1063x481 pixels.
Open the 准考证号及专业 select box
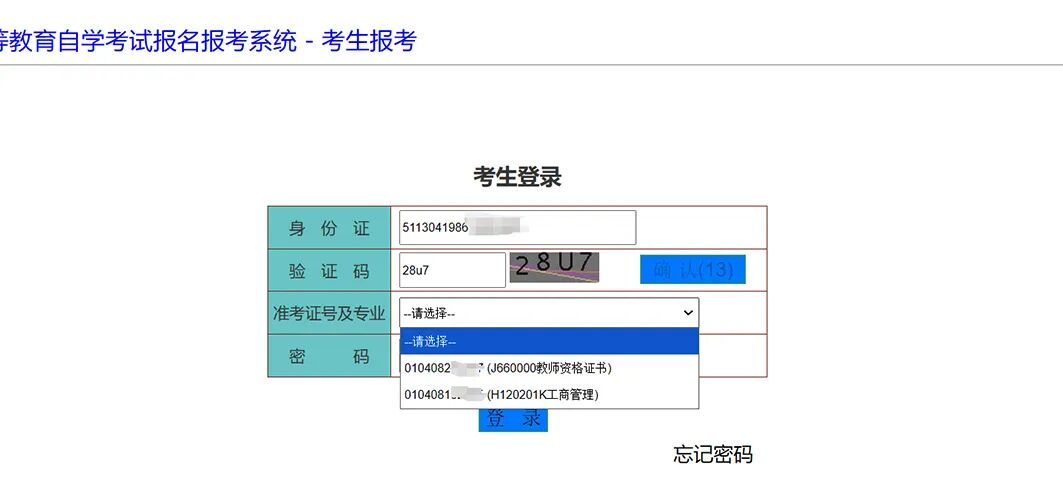540,313
